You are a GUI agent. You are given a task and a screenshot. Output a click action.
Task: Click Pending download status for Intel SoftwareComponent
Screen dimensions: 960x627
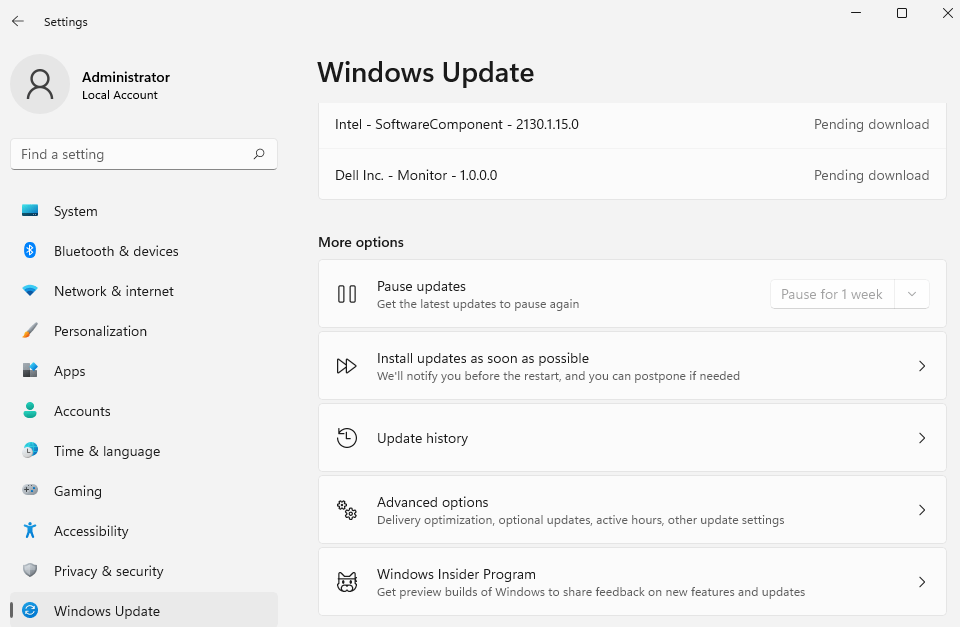871,124
